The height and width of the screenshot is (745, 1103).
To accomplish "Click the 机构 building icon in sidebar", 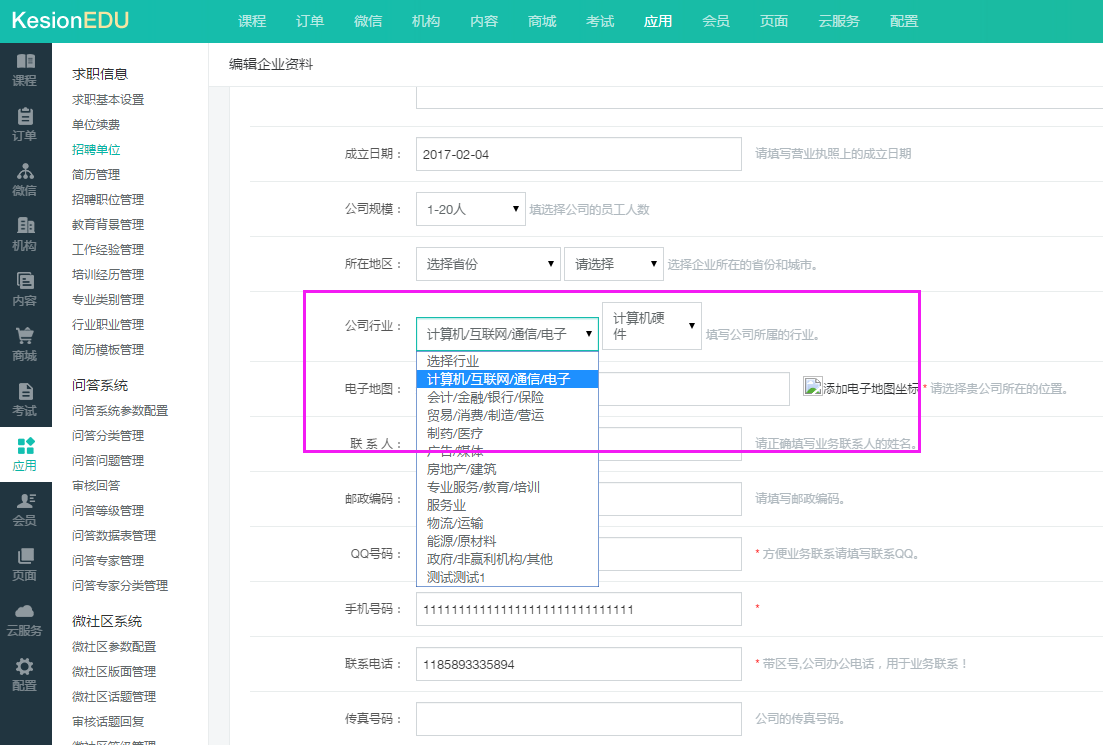I will [25, 227].
